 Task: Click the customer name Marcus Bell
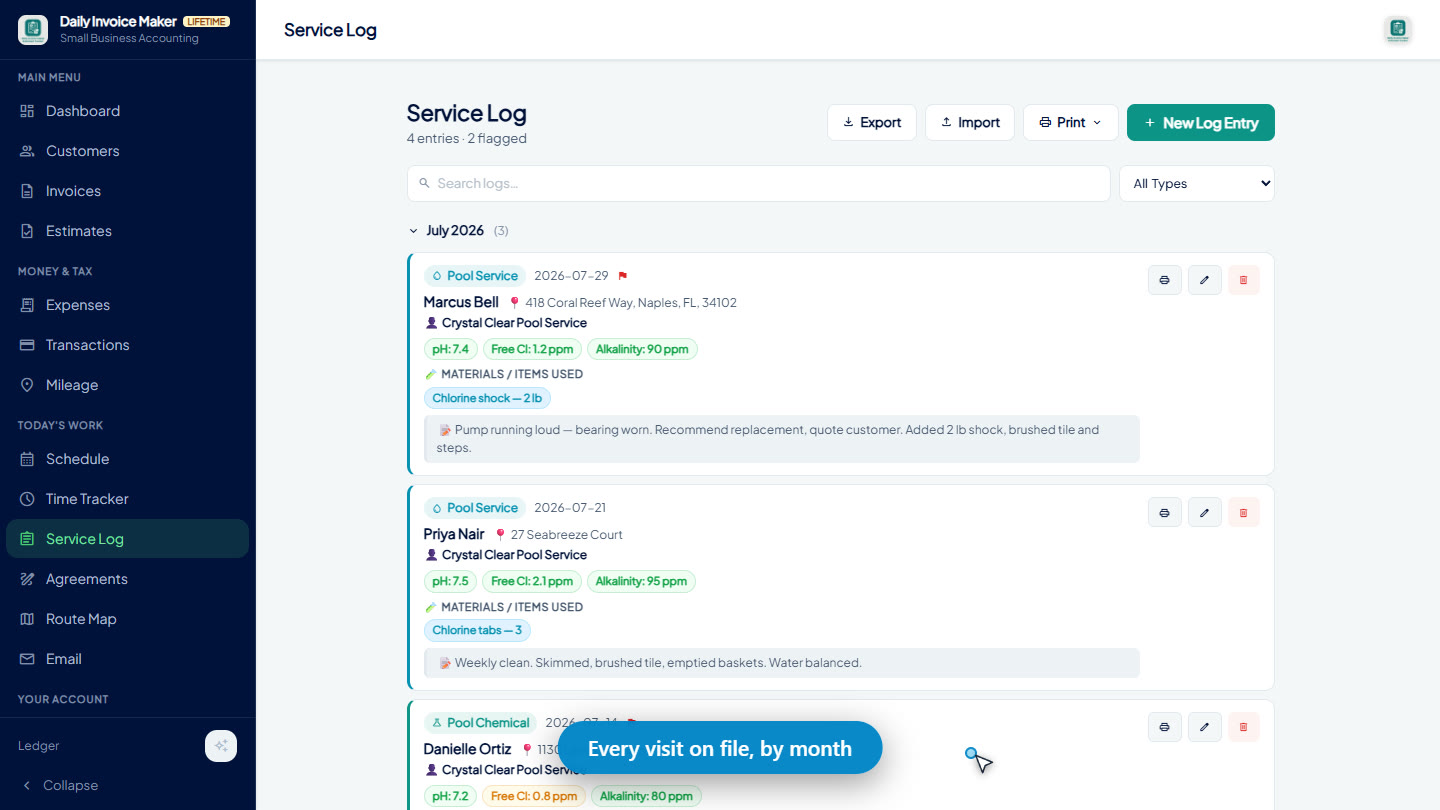tap(461, 302)
